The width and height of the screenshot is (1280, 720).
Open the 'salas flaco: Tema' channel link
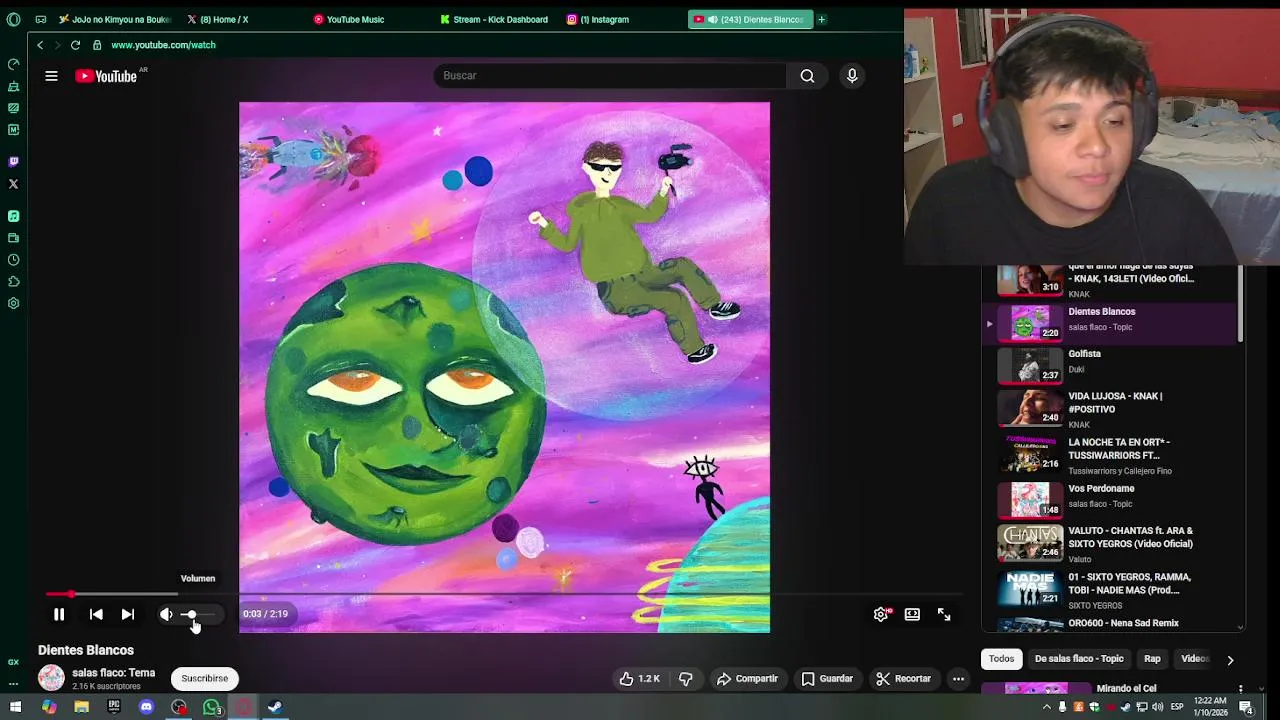pos(113,673)
